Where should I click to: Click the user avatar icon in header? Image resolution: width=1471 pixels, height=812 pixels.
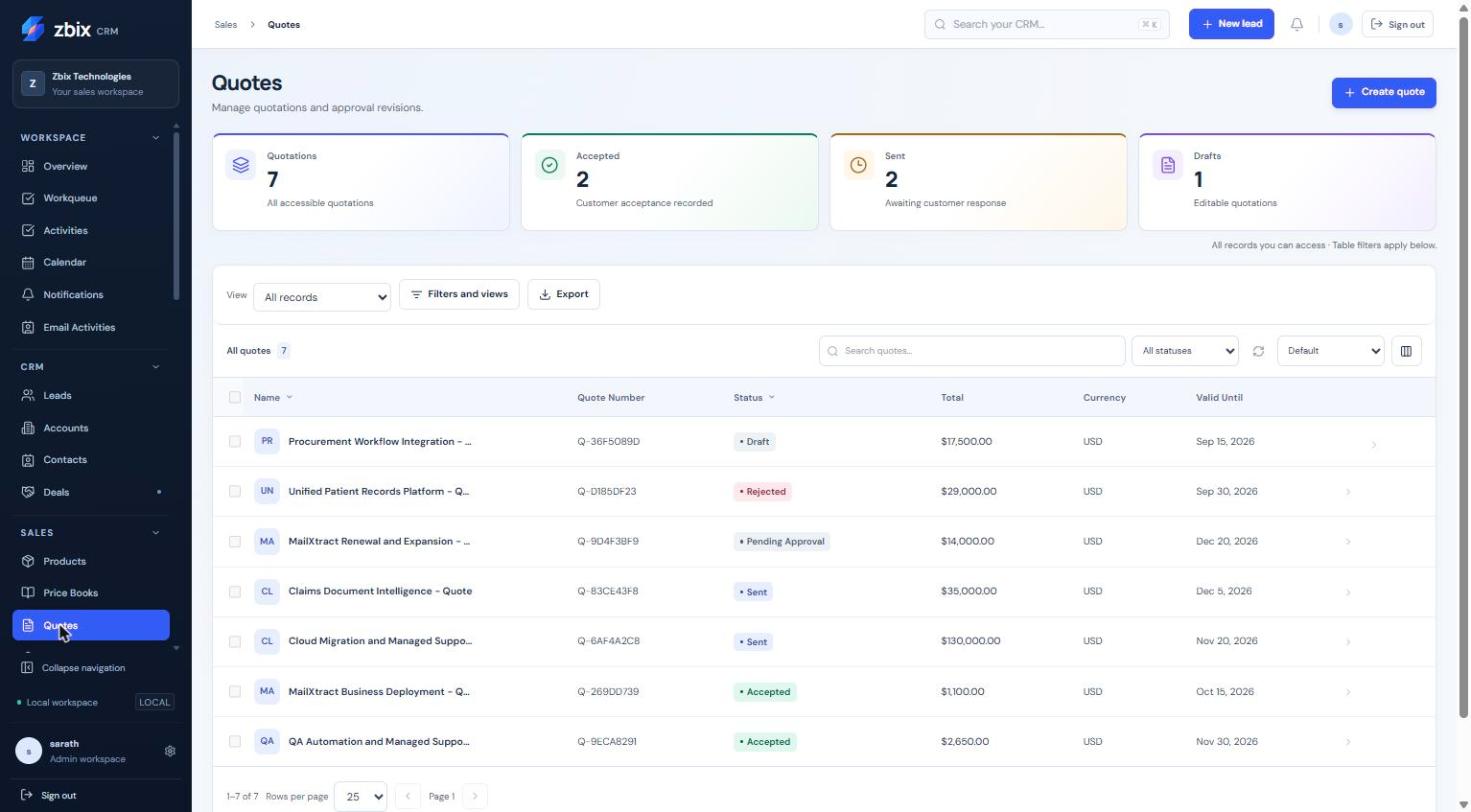click(x=1341, y=24)
